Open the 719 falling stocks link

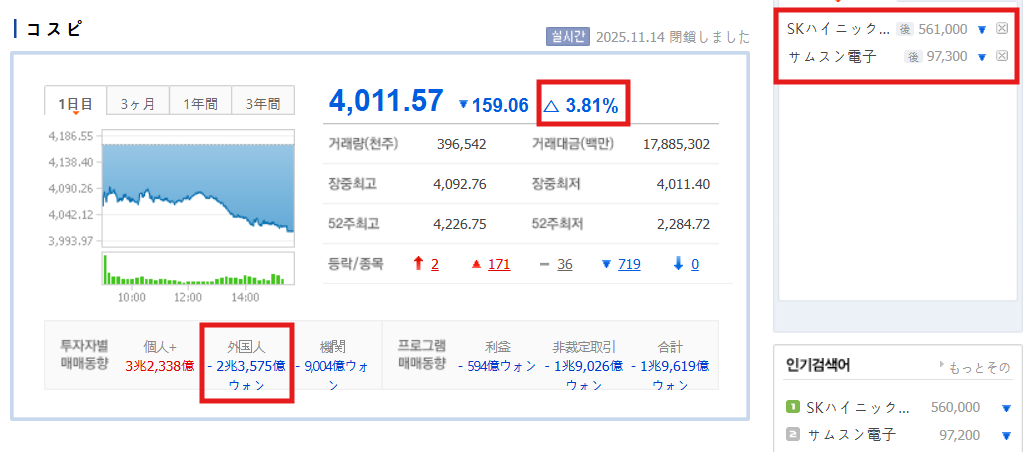click(629, 264)
